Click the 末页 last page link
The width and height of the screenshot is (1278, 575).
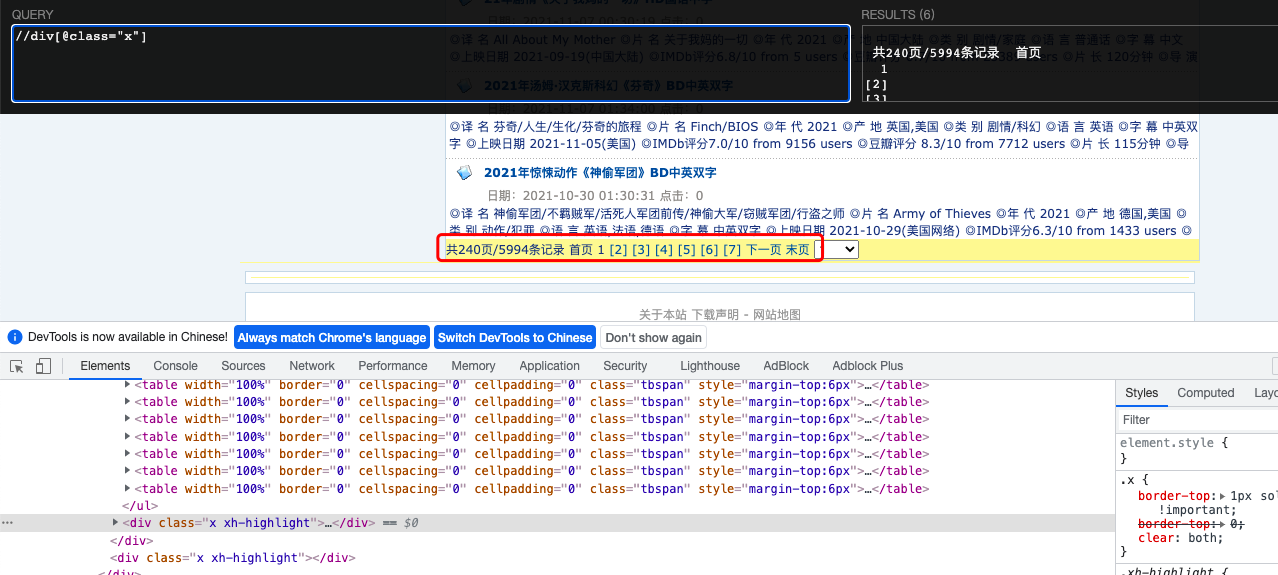(x=798, y=250)
